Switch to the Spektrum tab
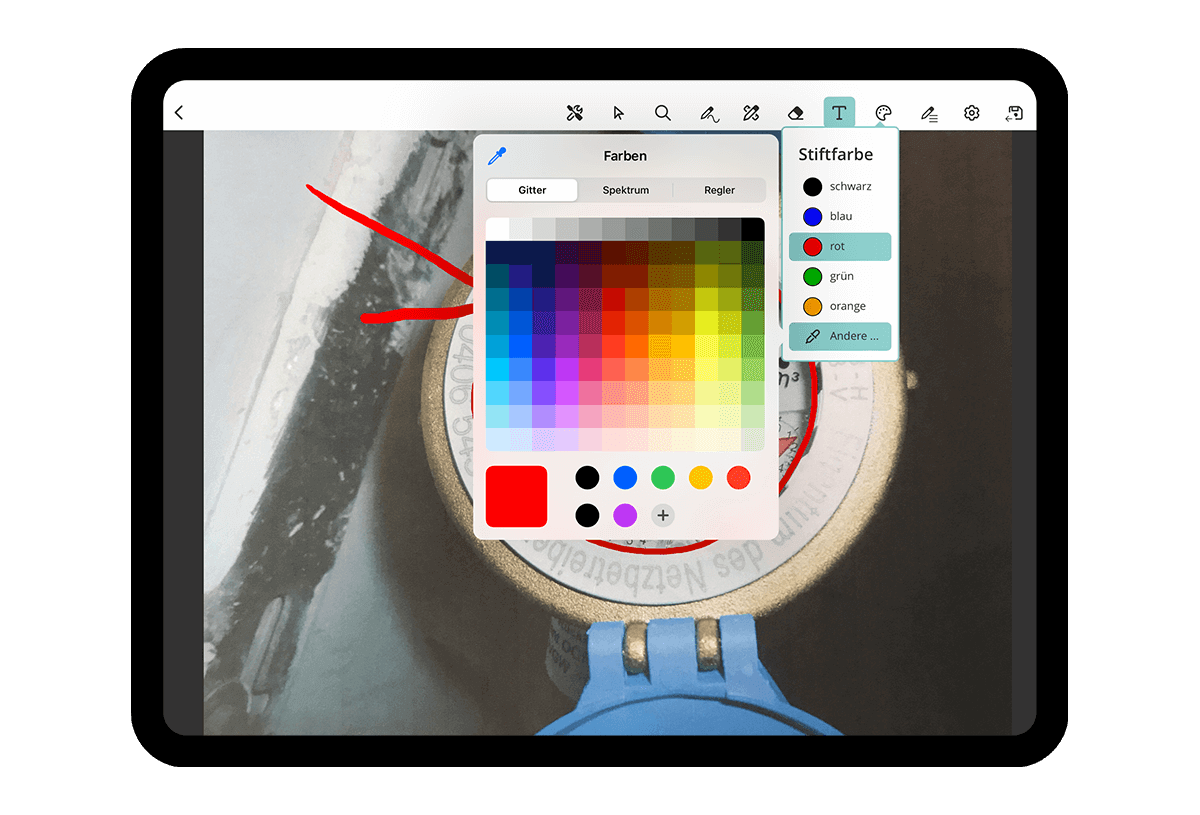The height and width of the screenshot is (815, 1200). pyautogui.click(x=625, y=190)
